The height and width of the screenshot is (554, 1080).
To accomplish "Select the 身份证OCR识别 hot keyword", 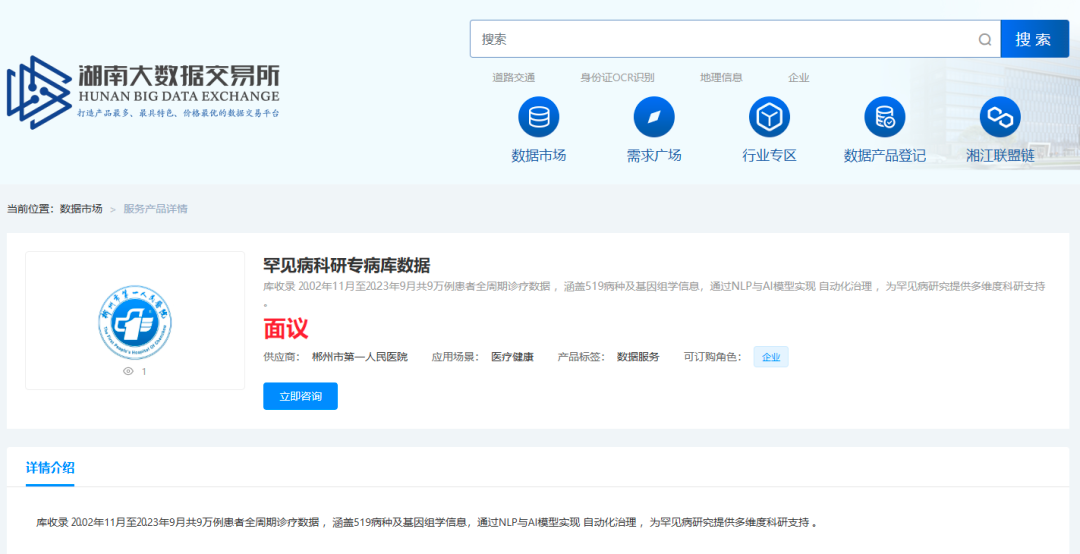I will pos(617,78).
